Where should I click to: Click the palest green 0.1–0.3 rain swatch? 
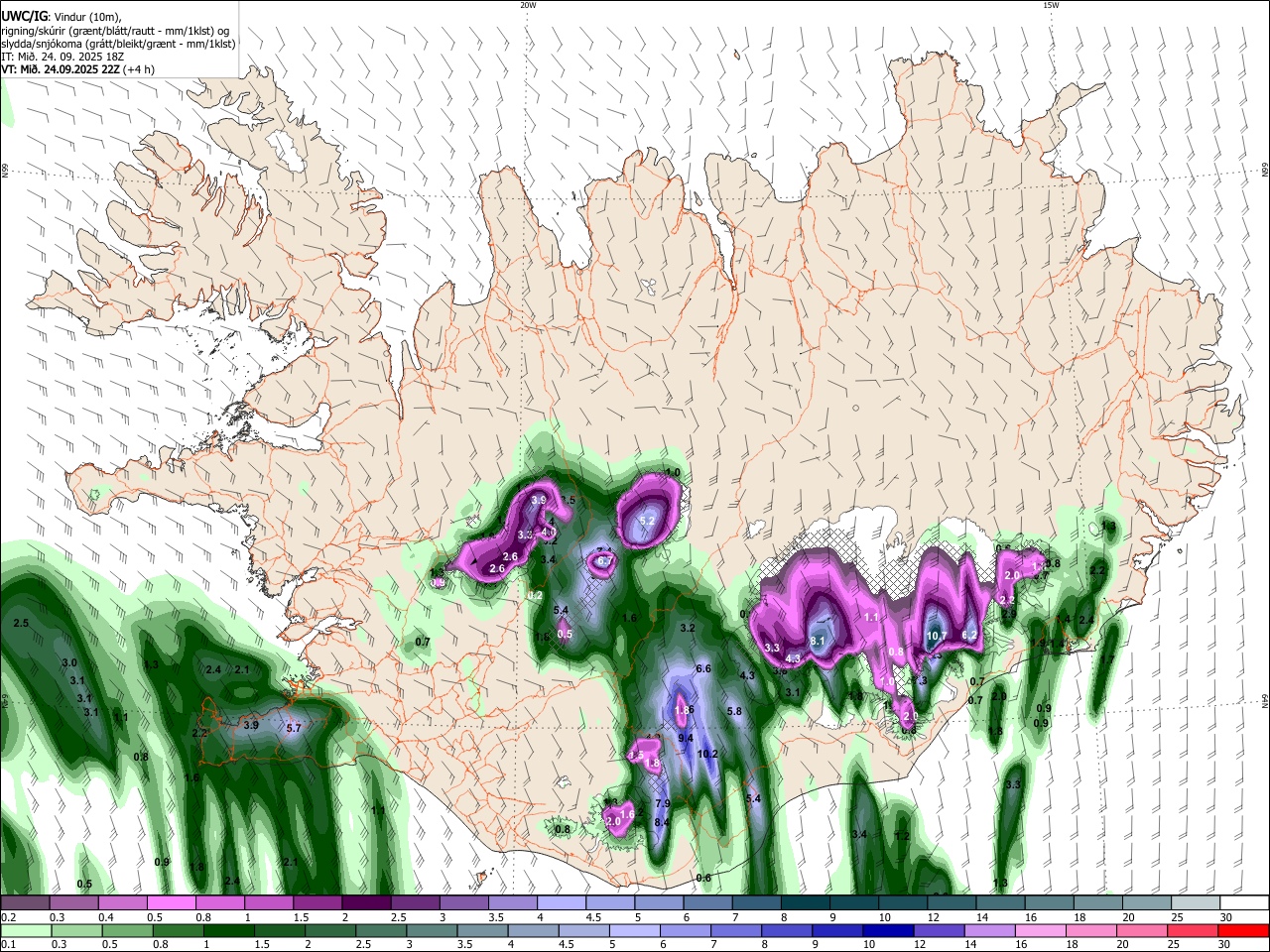tap(26, 930)
